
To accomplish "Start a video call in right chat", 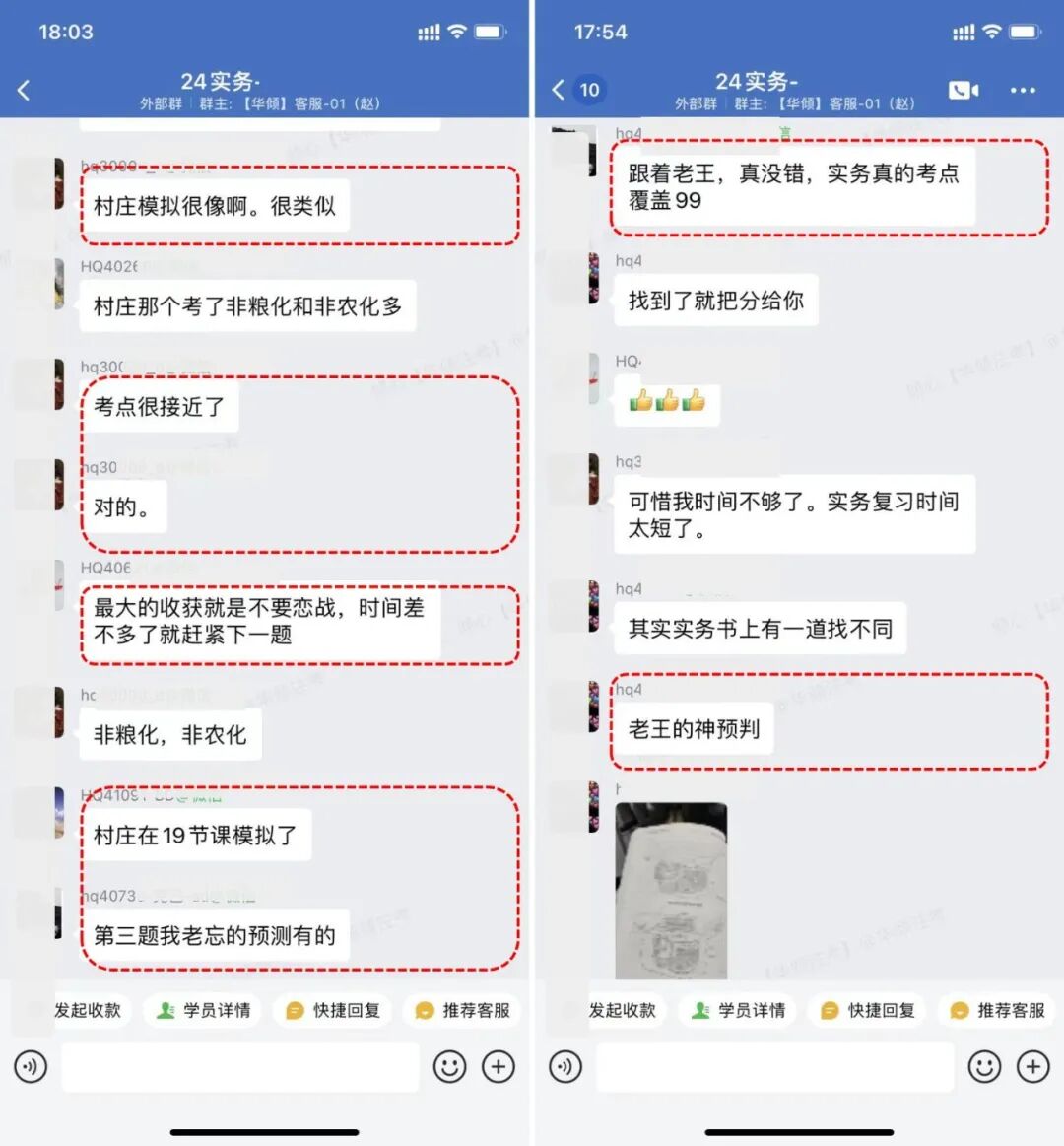I will pyautogui.click(x=964, y=90).
